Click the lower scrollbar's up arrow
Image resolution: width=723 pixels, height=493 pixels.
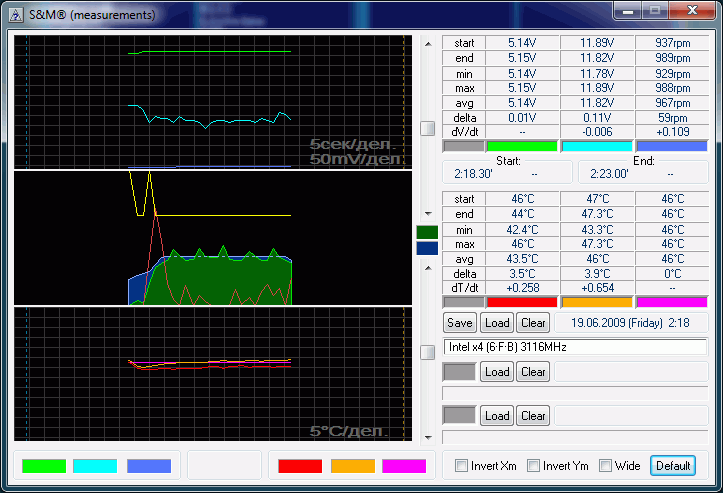pos(428,268)
